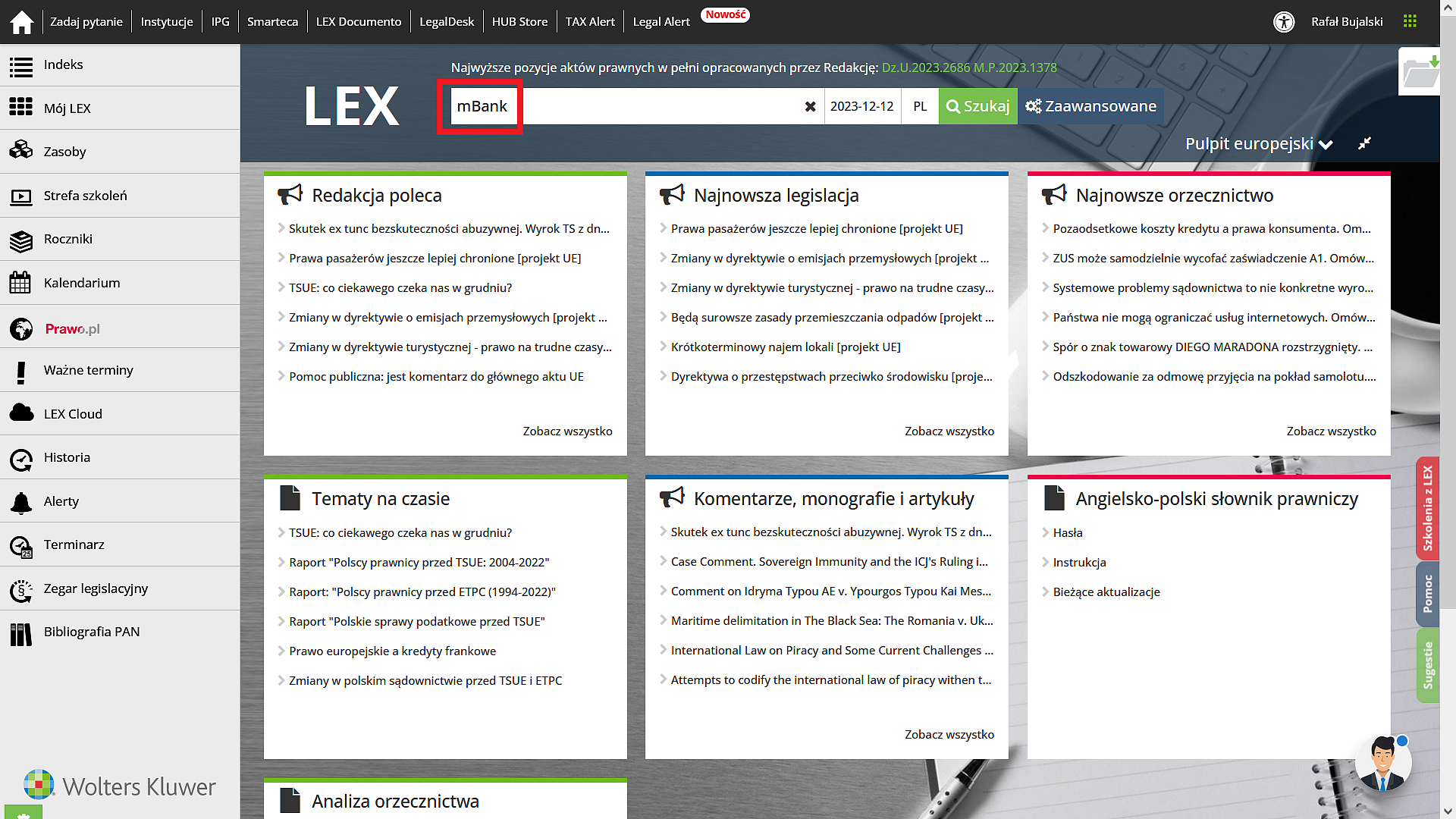Open Raport "Polskie sprawy podatkowe przed TSUE"

pos(416,621)
